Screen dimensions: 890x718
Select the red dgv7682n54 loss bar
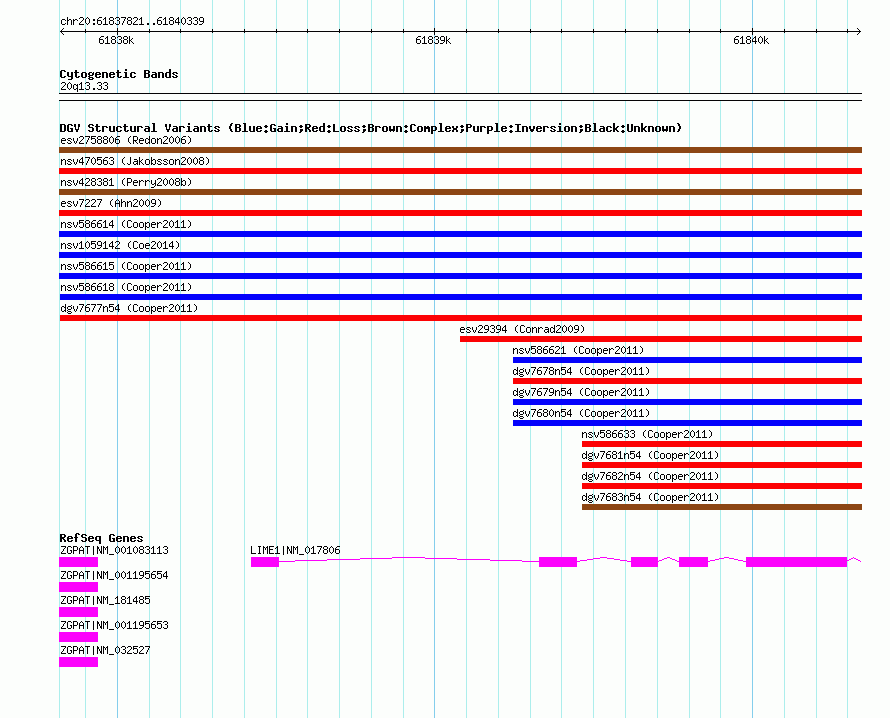pos(722,486)
